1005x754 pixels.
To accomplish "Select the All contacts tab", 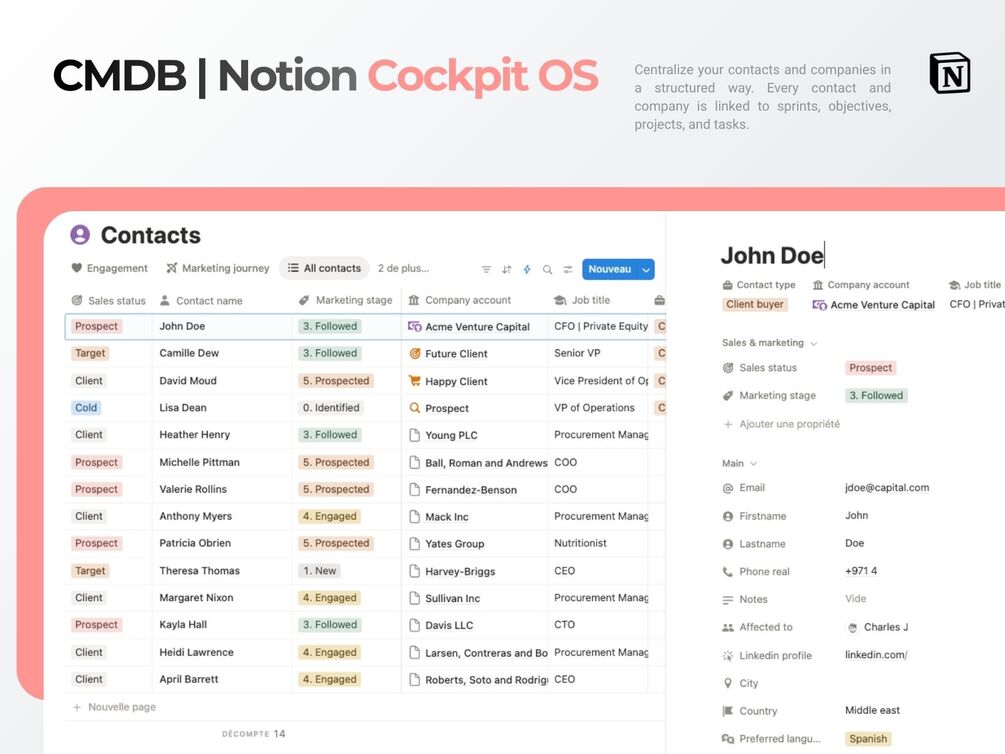I will pos(324,268).
